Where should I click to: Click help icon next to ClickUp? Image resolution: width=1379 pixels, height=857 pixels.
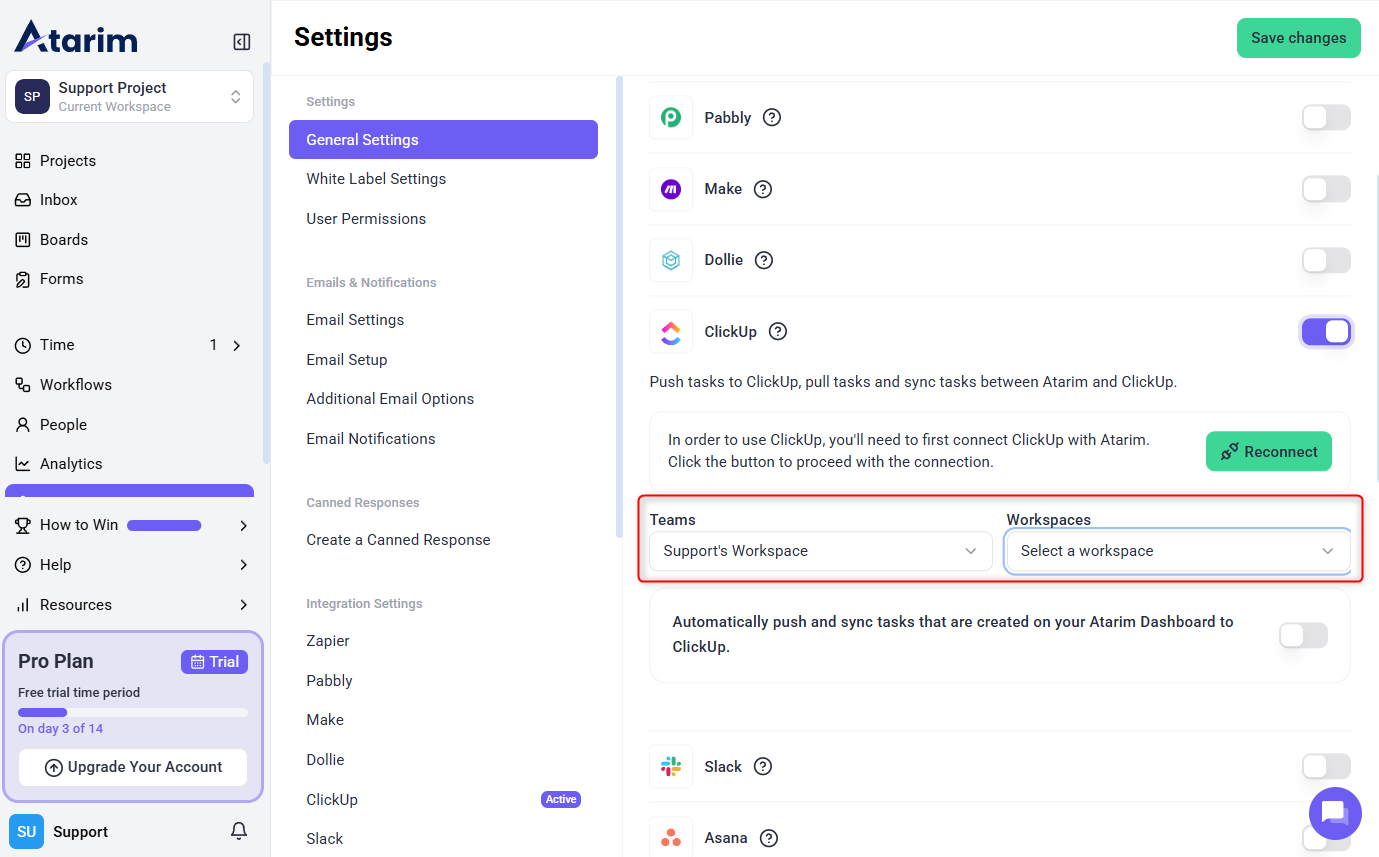[777, 331]
